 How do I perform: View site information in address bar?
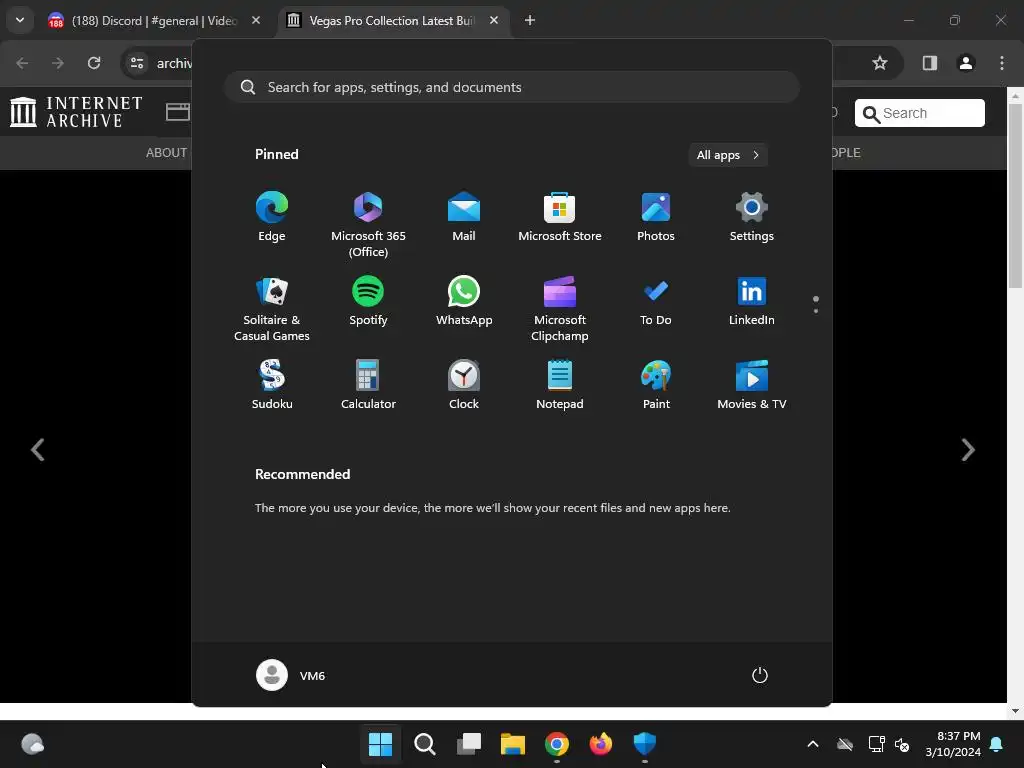136,63
